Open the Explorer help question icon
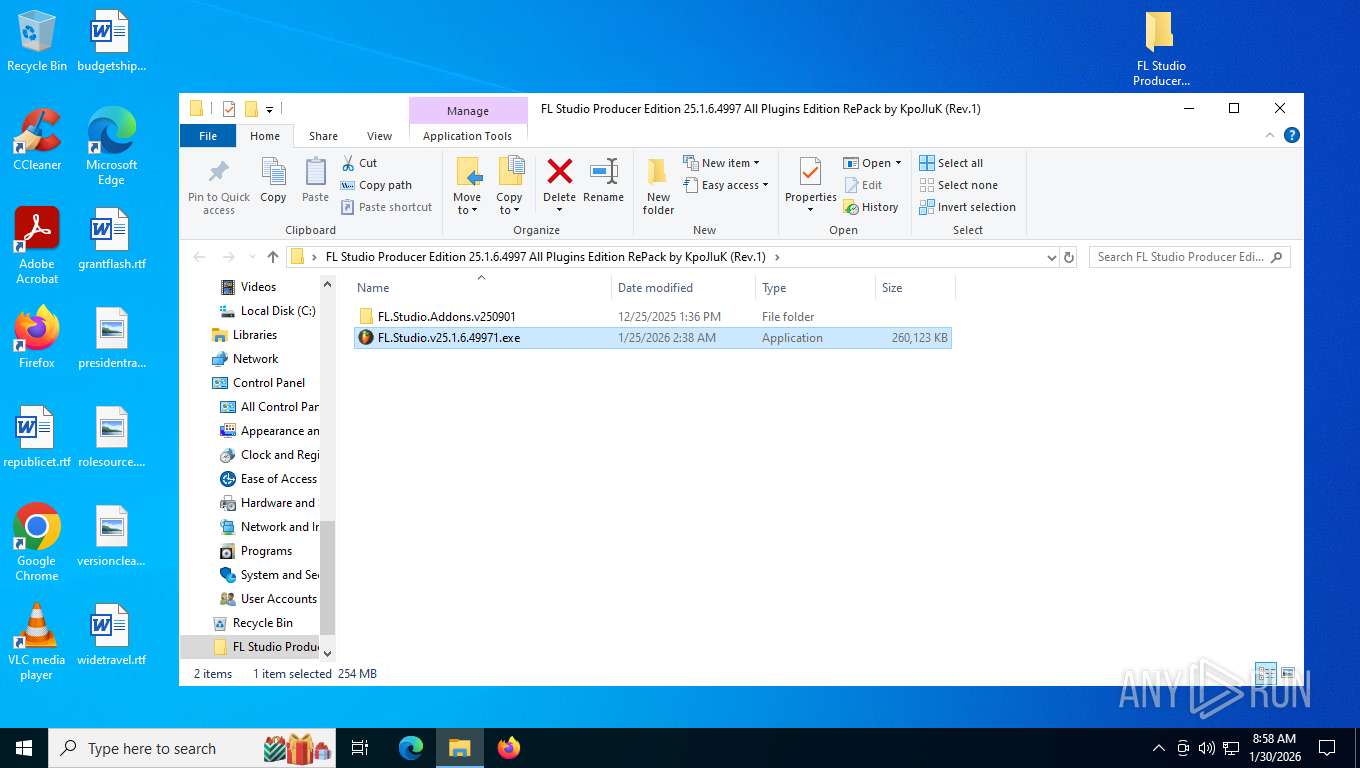The height and width of the screenshot is (768, 1360). tap(1291, 135)
